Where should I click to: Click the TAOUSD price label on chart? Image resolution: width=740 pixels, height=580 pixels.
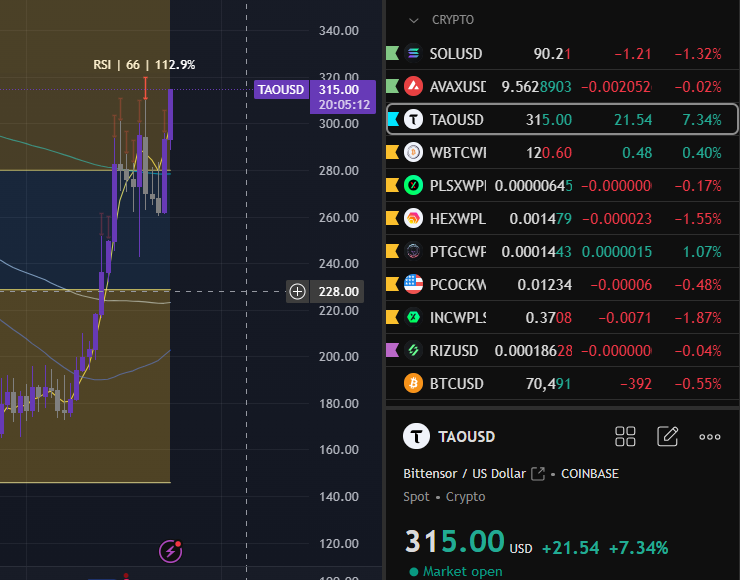pyautogui.click(x=281, y=90)
